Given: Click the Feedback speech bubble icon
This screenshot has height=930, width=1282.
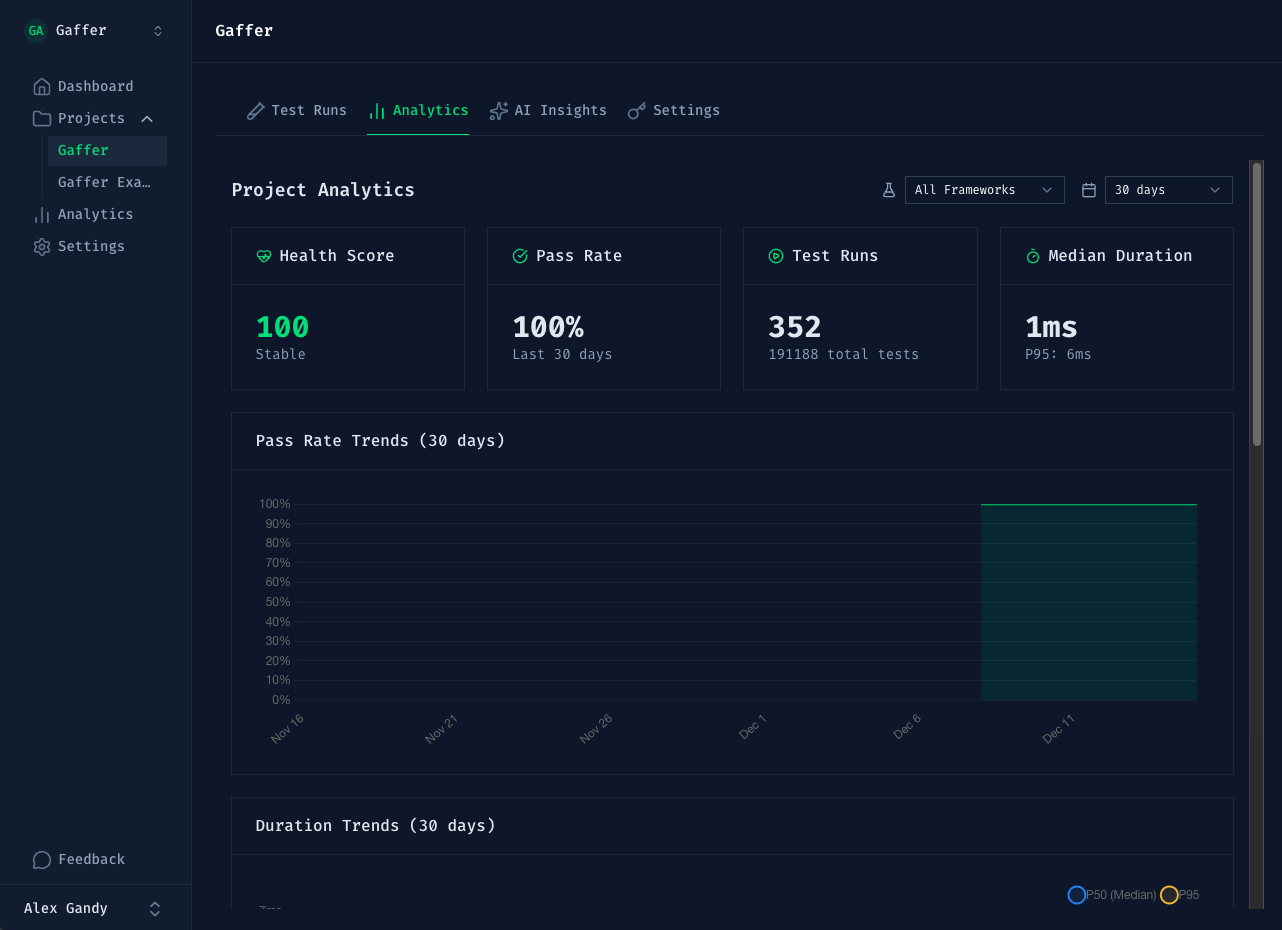Looking at the screenshot, I should (x=42, y=860).
